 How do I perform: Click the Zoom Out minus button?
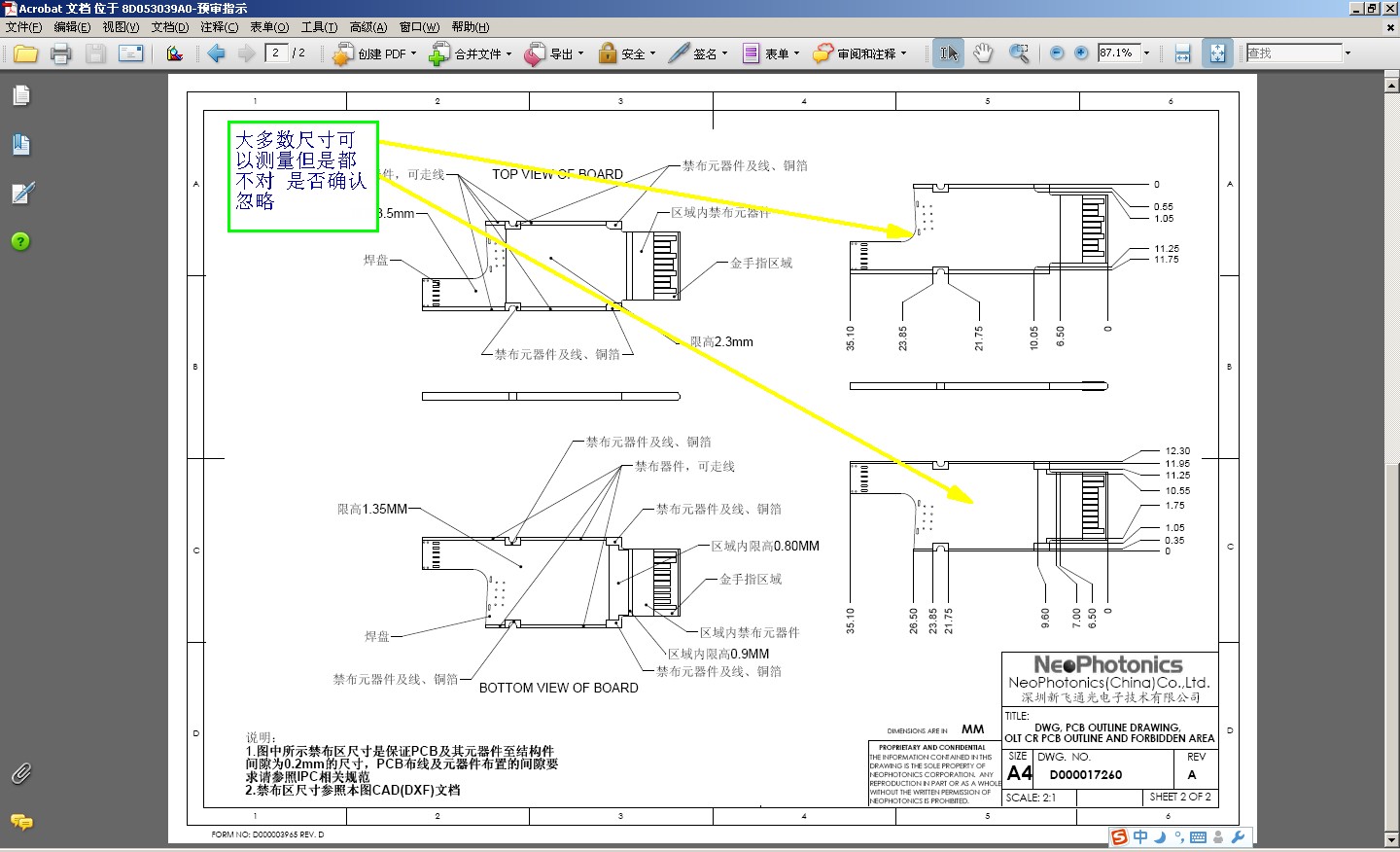coord(1057,53)
